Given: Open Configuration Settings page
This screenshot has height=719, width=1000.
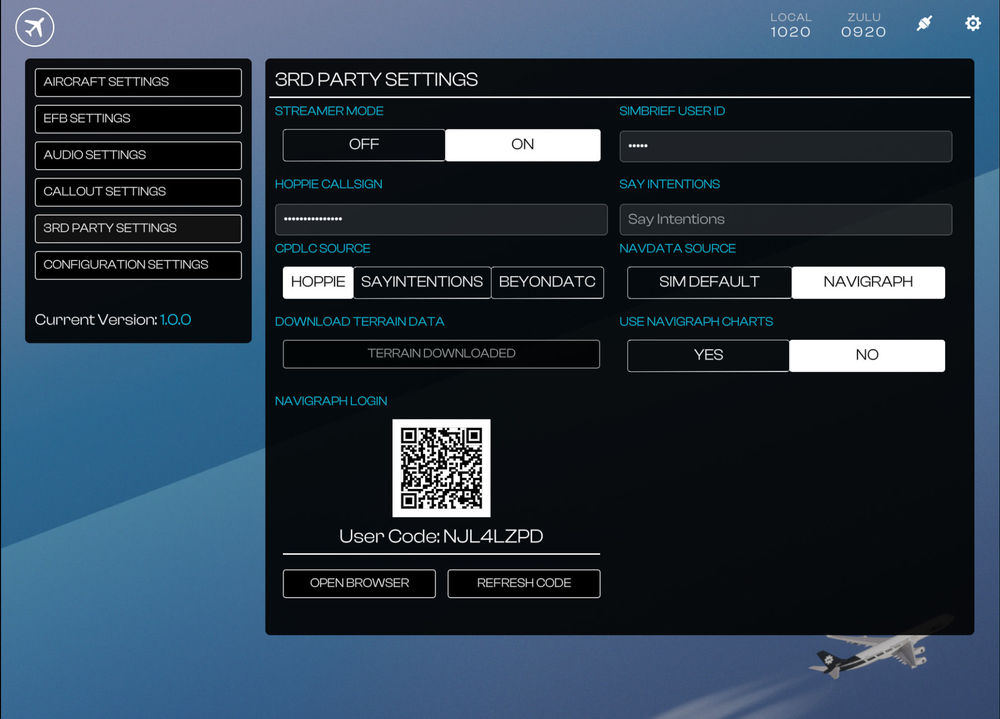Looking at the screenshot, I should 138,265.
